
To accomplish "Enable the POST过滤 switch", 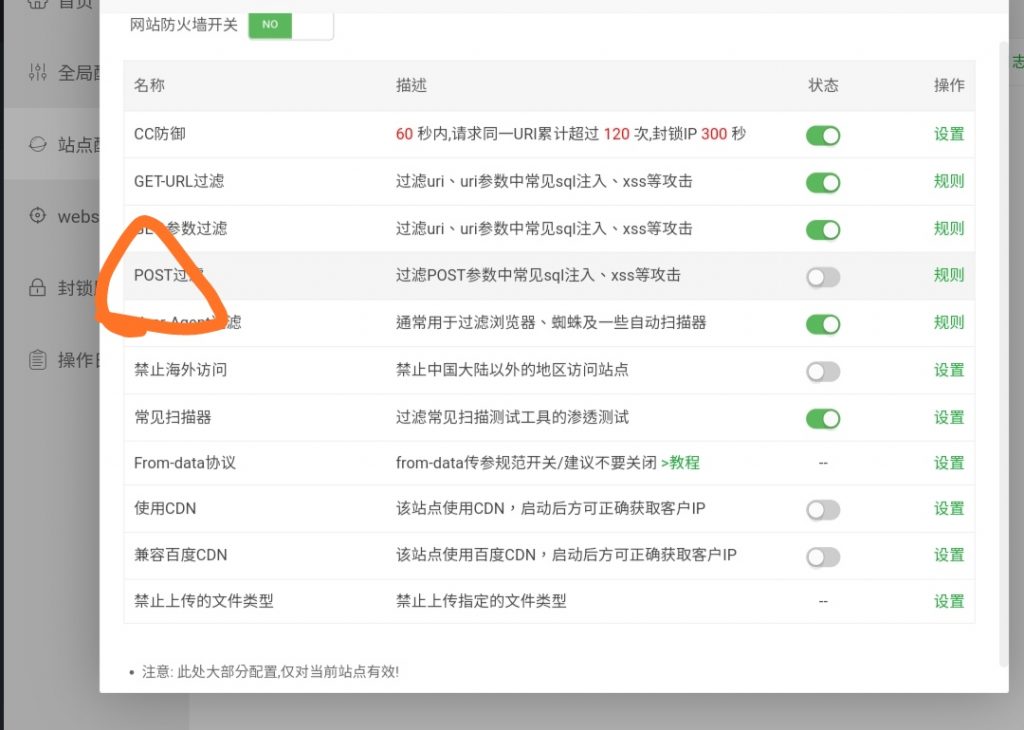I will [x=823, y=277].
